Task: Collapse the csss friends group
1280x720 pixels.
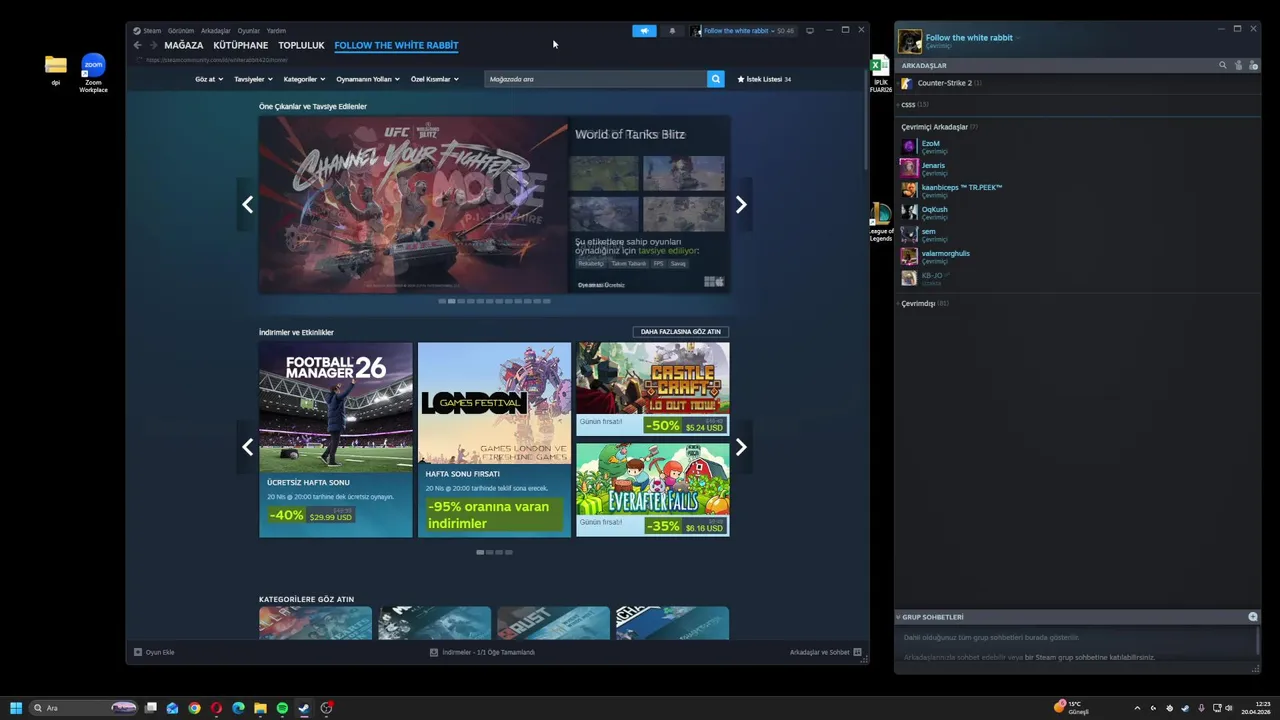Action: tap(914, 104)
